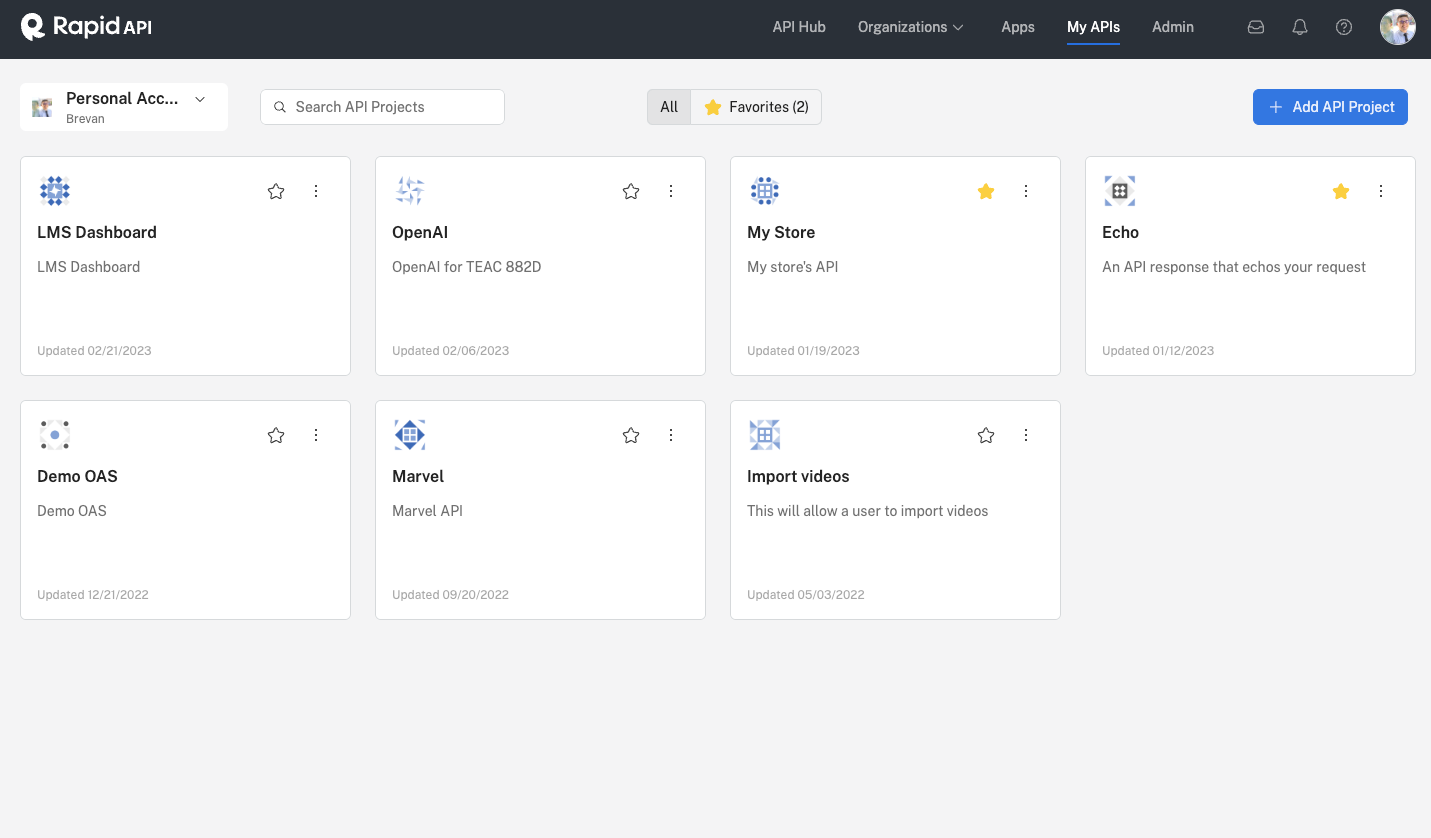Click 'Marvel API' description text
Image resolution: width=1431 pixels, height=838 pixels.
(427, 511)
